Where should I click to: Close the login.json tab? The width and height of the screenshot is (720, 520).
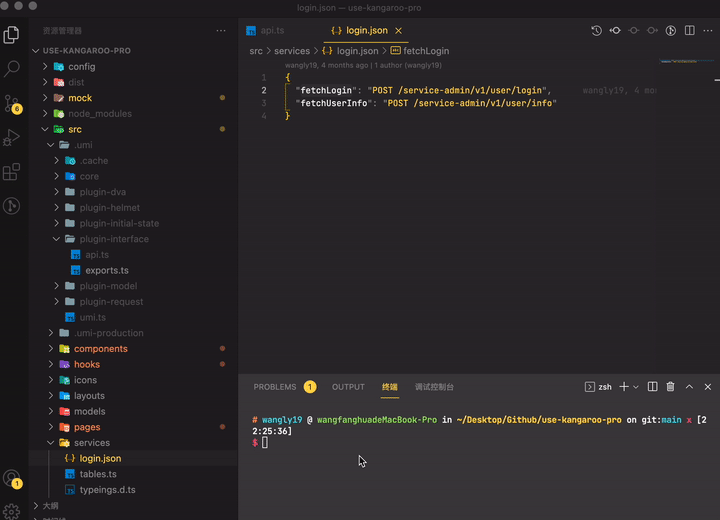(x=399, y=31)
